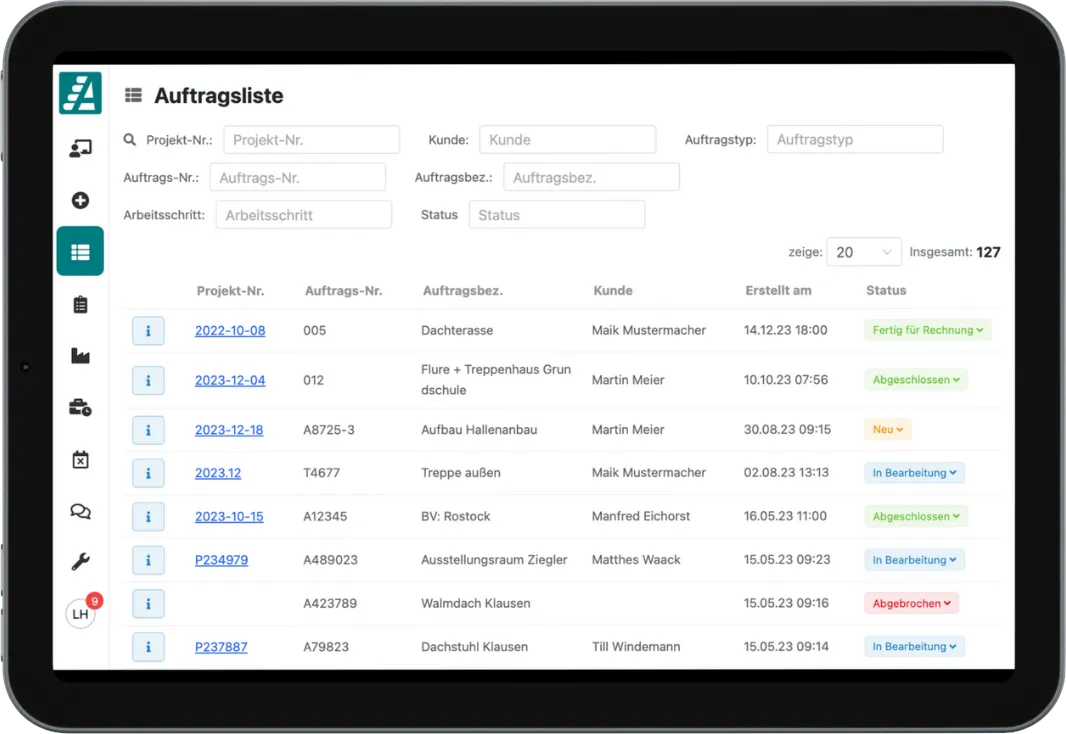Click the Kunde search field
This screenshot has width=1066, height=734.
tap(567, 140)
